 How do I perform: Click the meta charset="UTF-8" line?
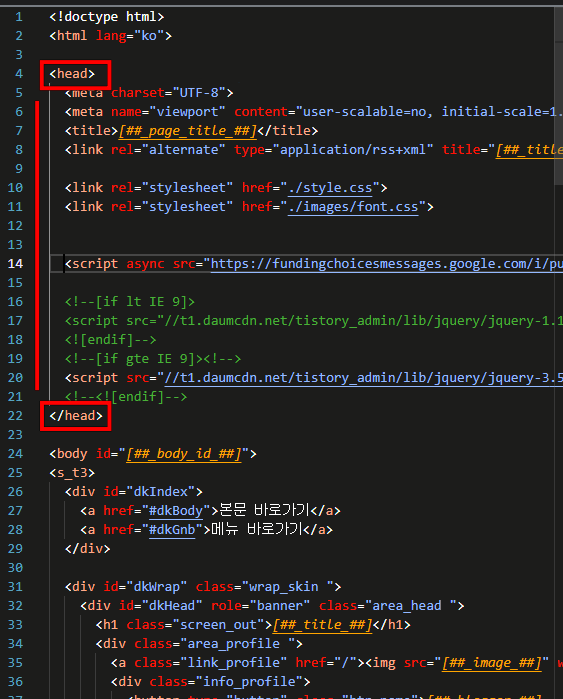[x=149, y=93]
